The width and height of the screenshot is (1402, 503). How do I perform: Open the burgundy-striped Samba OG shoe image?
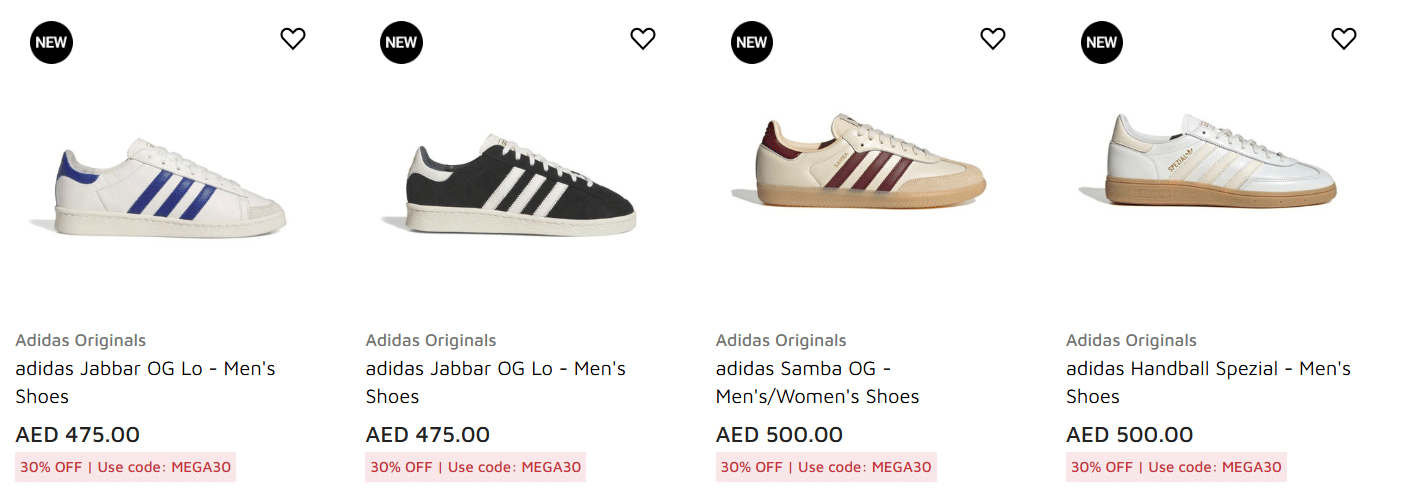pos(868,162)
